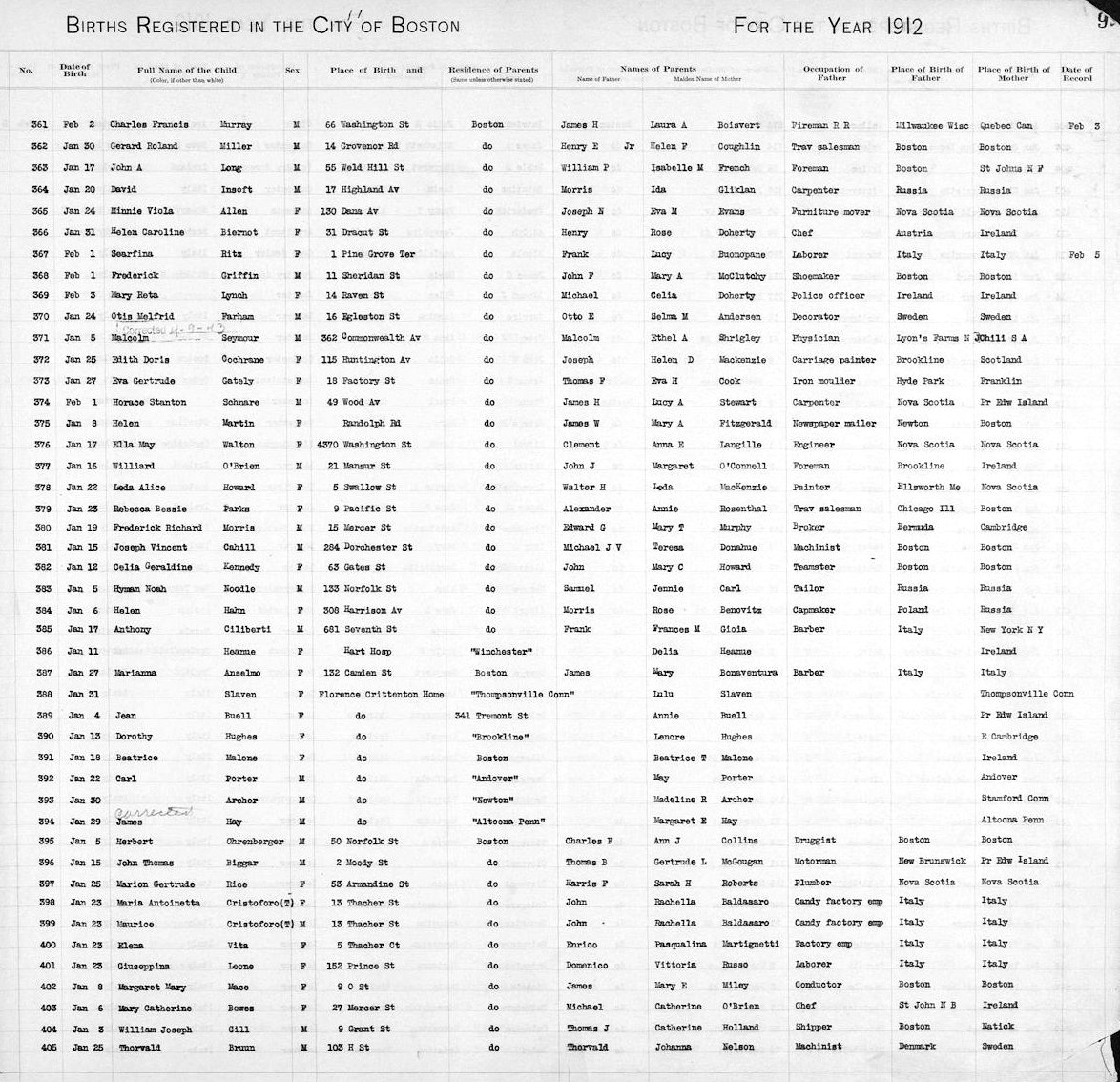Select the 'Denmark' birthplace in the last row
Image resolution: width=1120 pixels, height=1082 pixels.
pos(917,1047)
